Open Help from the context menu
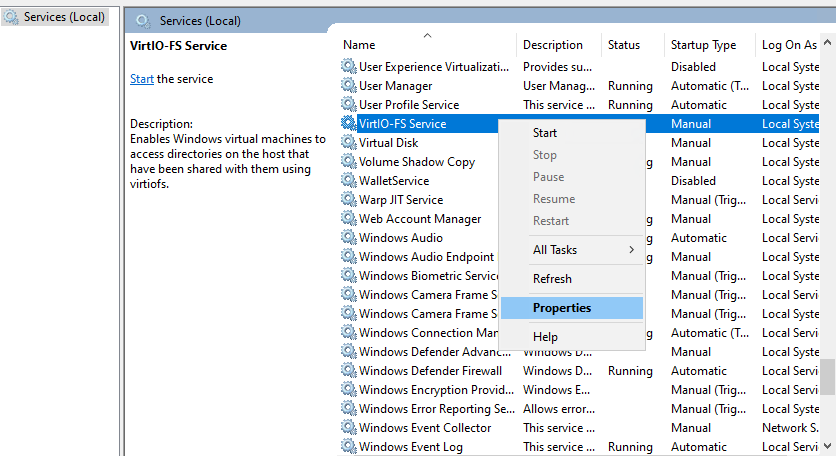The width and height of the screenshot is (836, 456). point(545,337)
